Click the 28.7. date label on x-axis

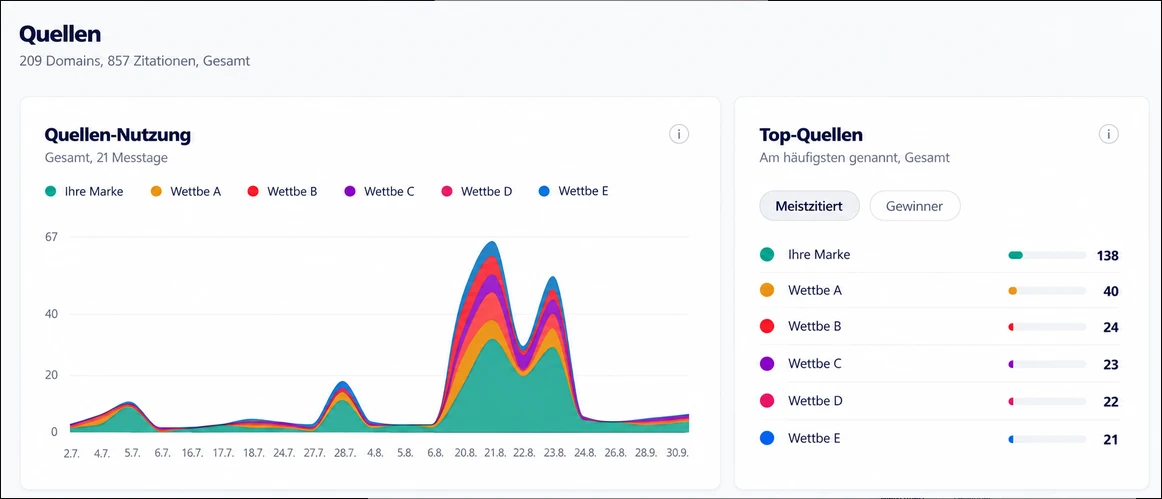point(344,452)
